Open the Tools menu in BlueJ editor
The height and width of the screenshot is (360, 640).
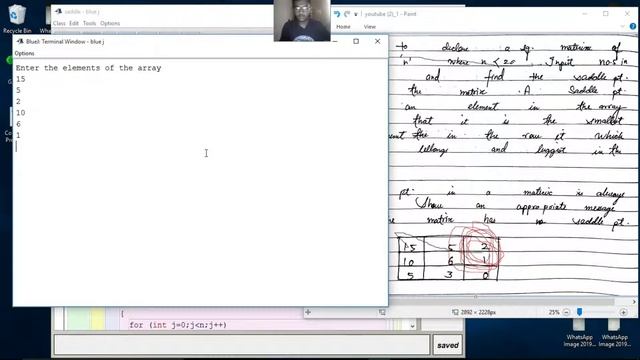click(x=89, y=23)
